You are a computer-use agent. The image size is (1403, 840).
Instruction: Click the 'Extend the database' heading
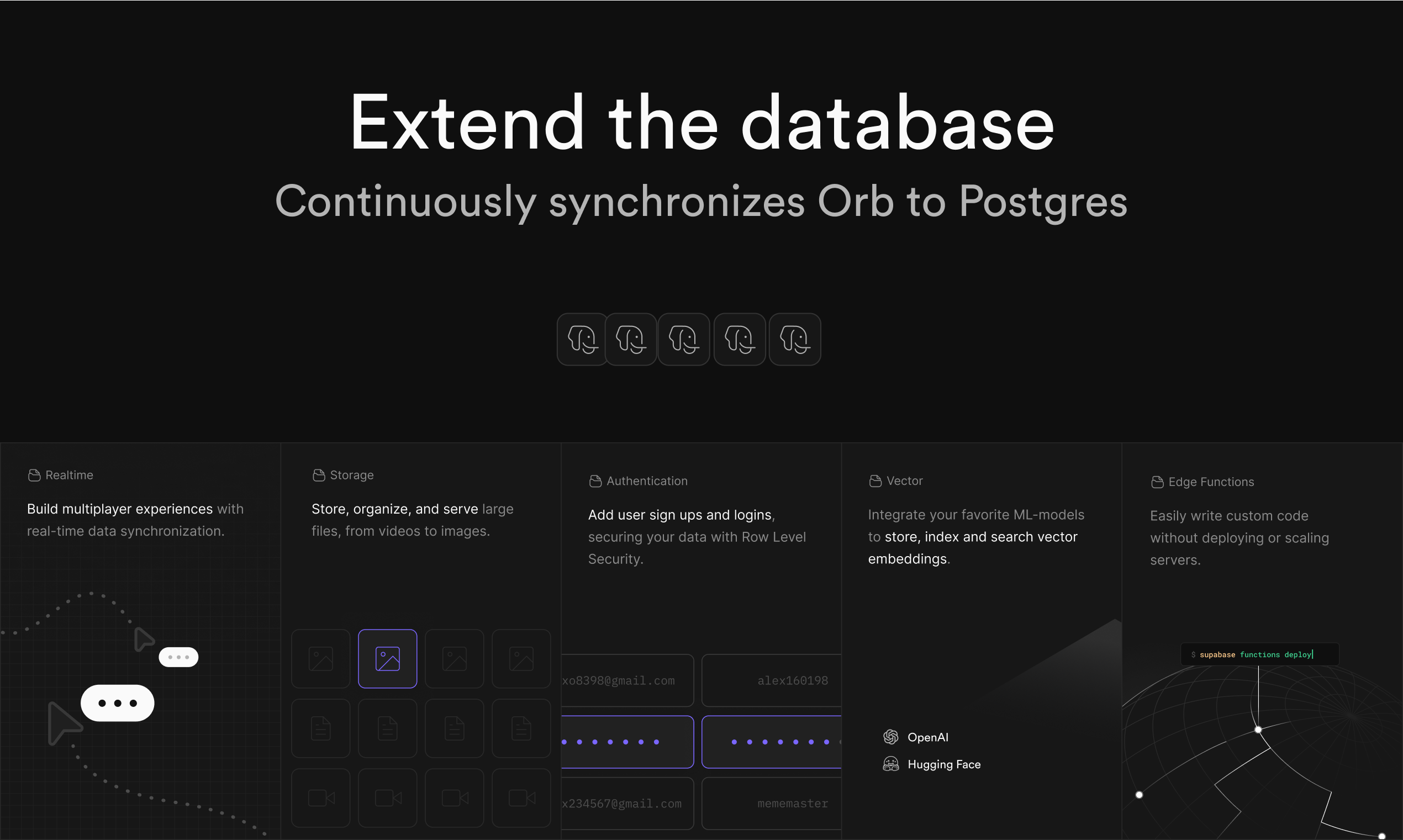pos(702,123)
